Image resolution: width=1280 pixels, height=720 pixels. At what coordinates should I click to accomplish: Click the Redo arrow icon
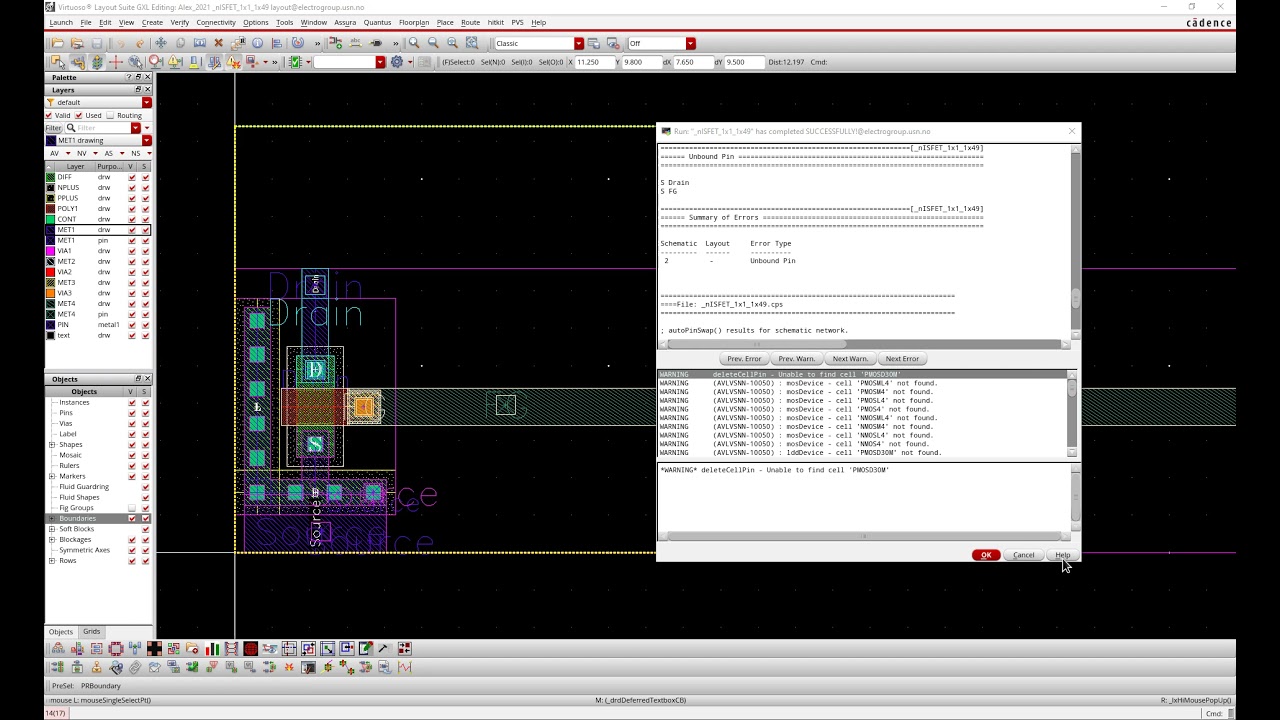[x=140, y=43]
